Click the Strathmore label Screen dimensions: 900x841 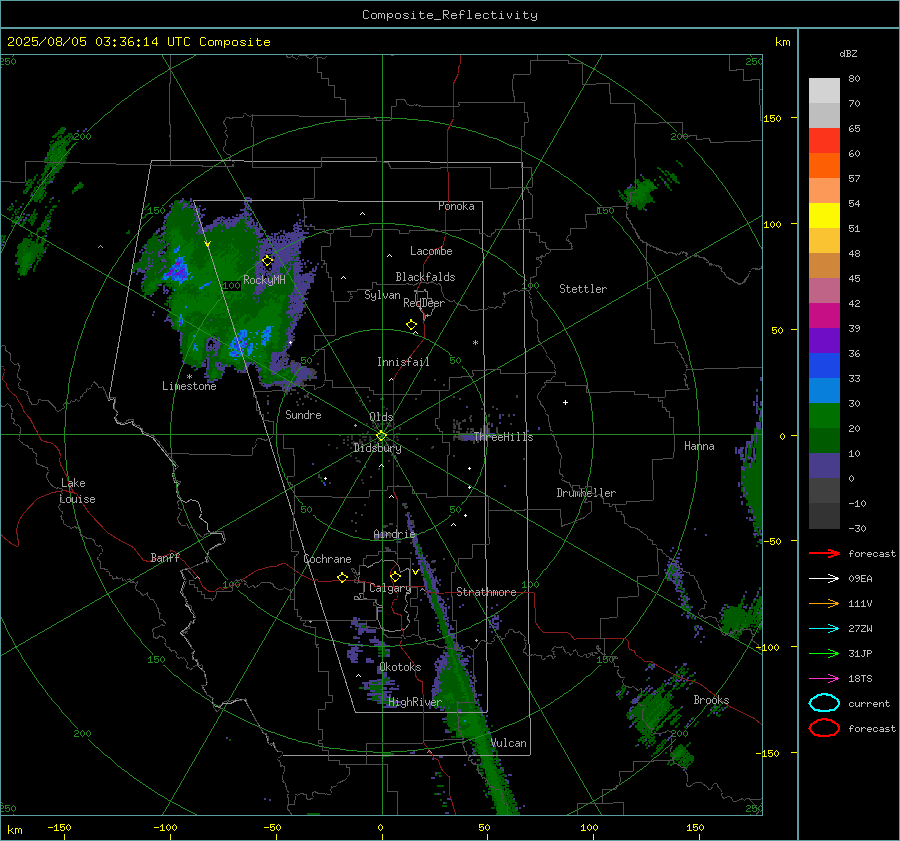[x=486, y=592]
